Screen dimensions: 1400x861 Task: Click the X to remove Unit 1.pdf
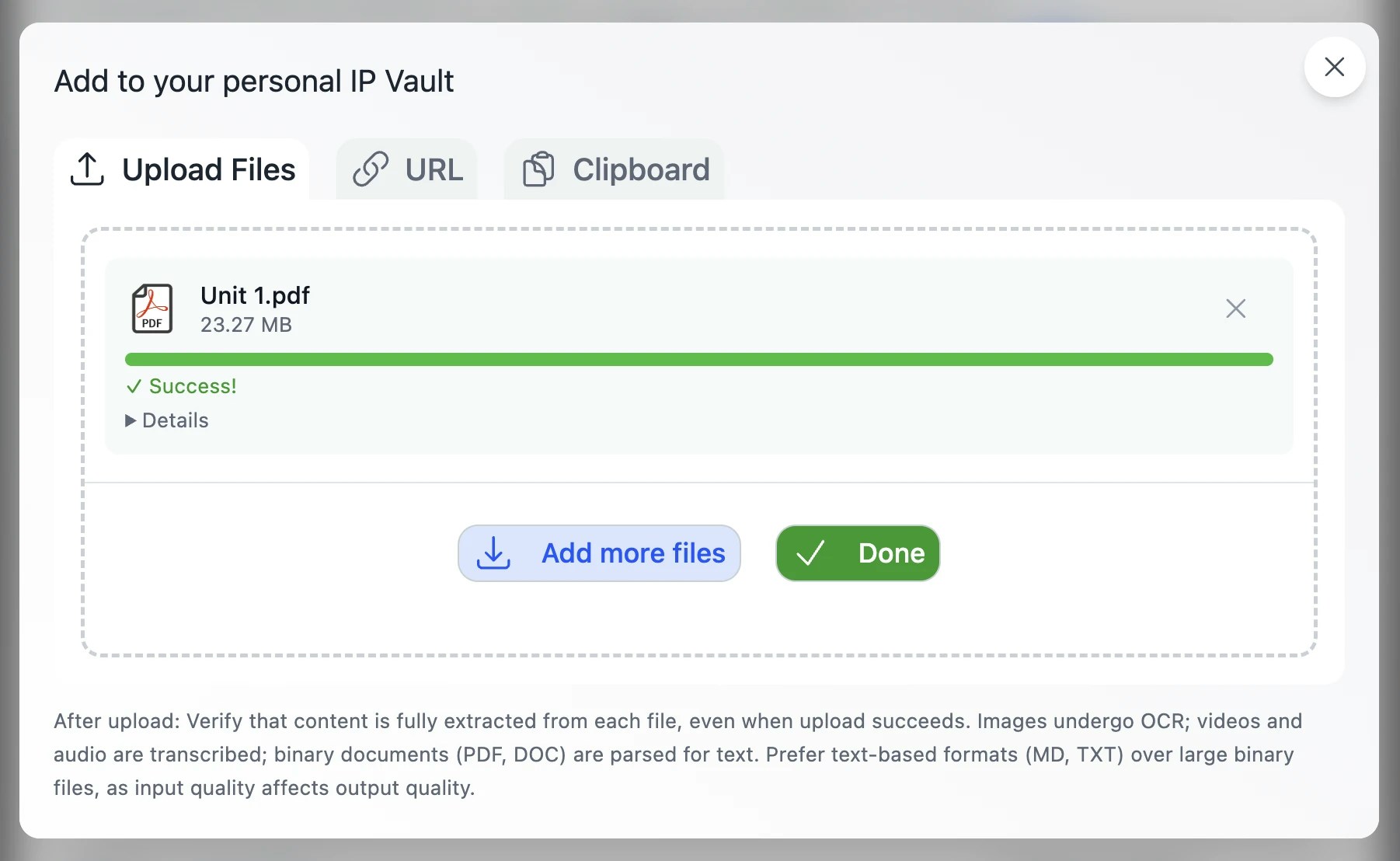[1236, 308]
